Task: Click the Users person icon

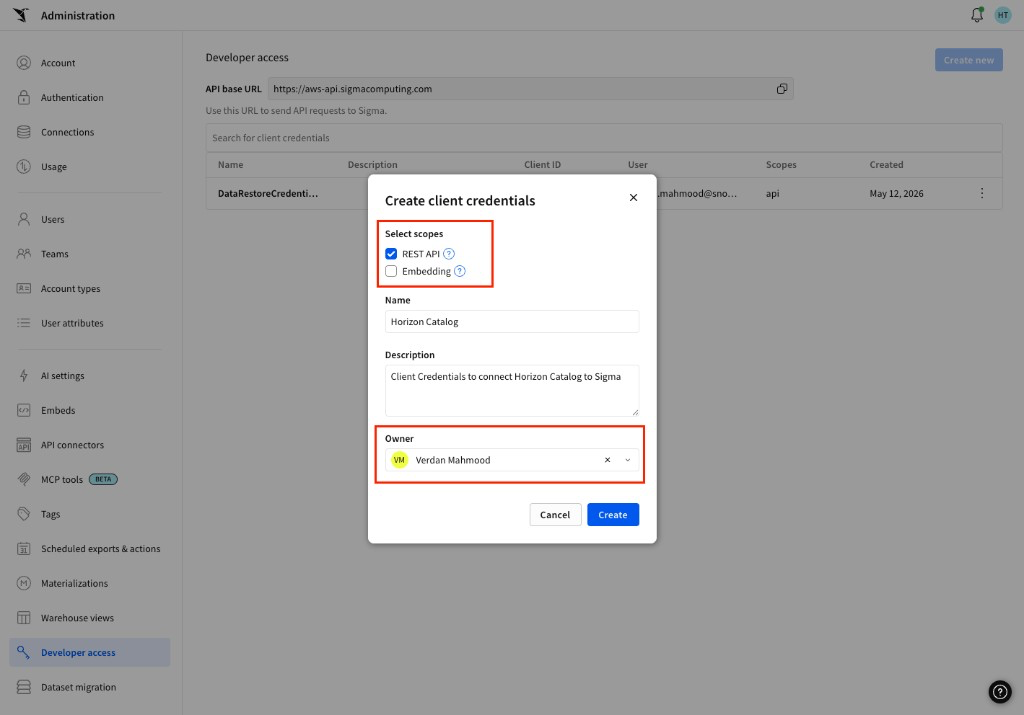Action: (24, 219)
